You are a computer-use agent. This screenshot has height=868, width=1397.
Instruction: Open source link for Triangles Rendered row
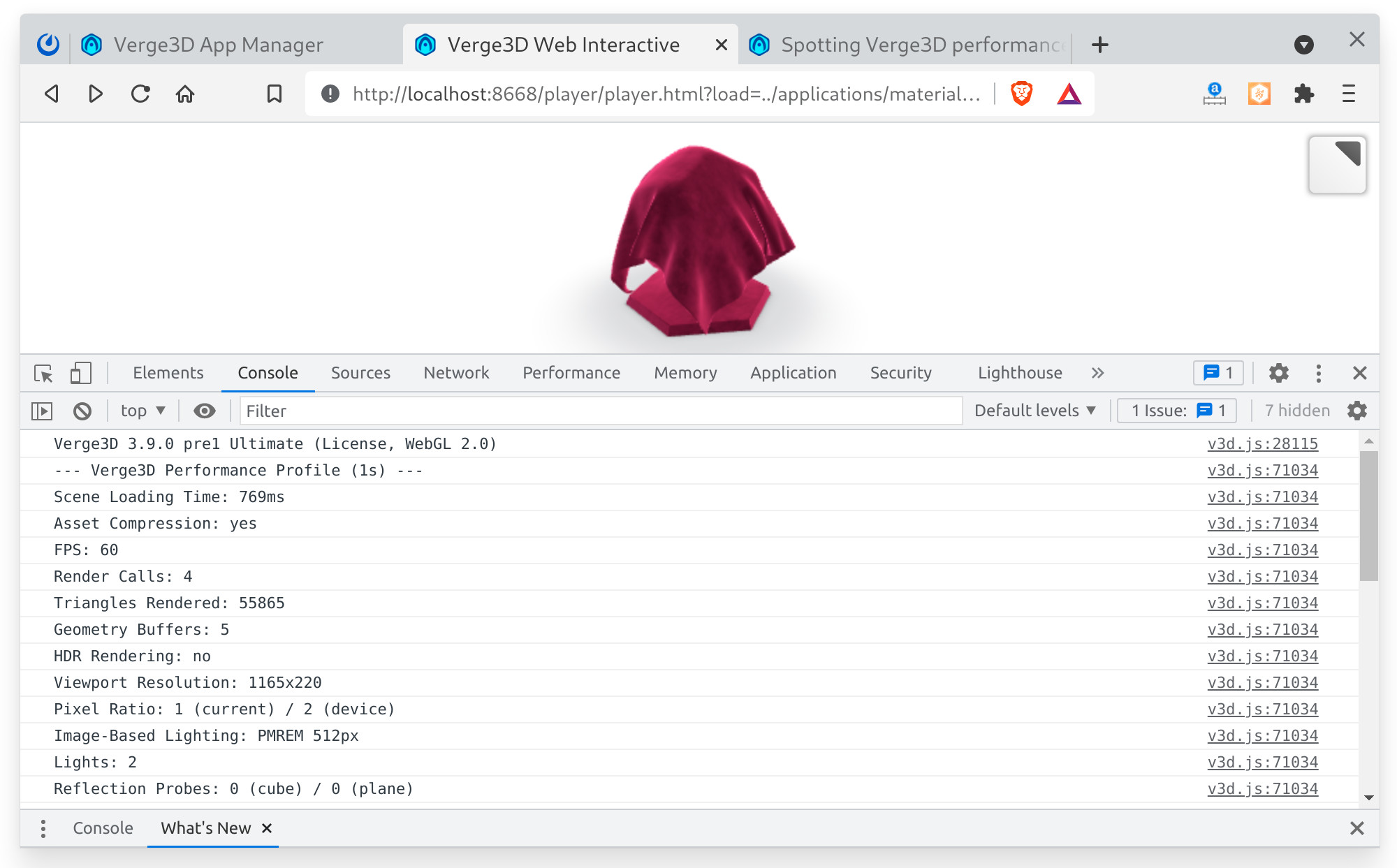coord(1262,603)
